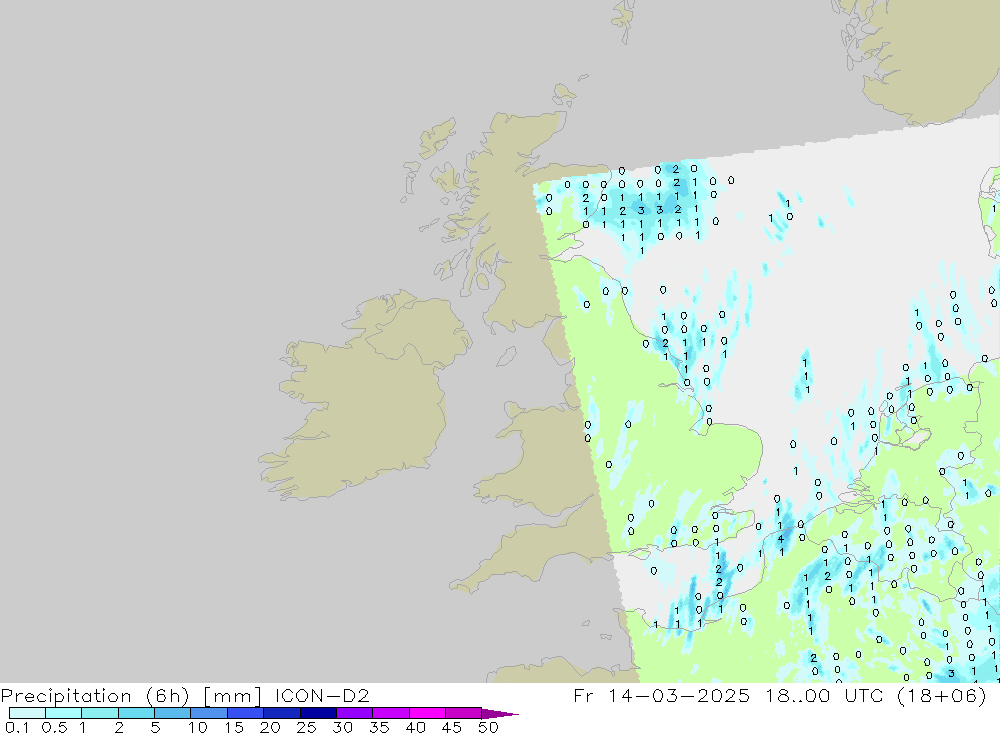
Task: Click the 'Precipitation (6h) [mm]' title text
Action: (131, 695)
